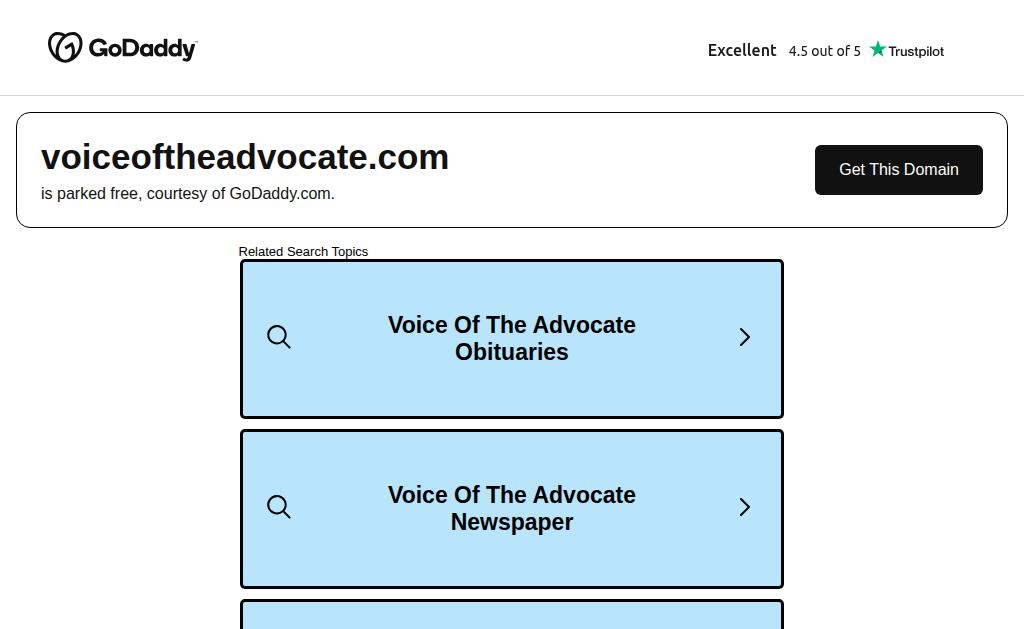The height and width of the screenshot is (629, 1024).
Task: Click "GoDaddy.com" in the parked notice
Action: [x=281, y=193]
